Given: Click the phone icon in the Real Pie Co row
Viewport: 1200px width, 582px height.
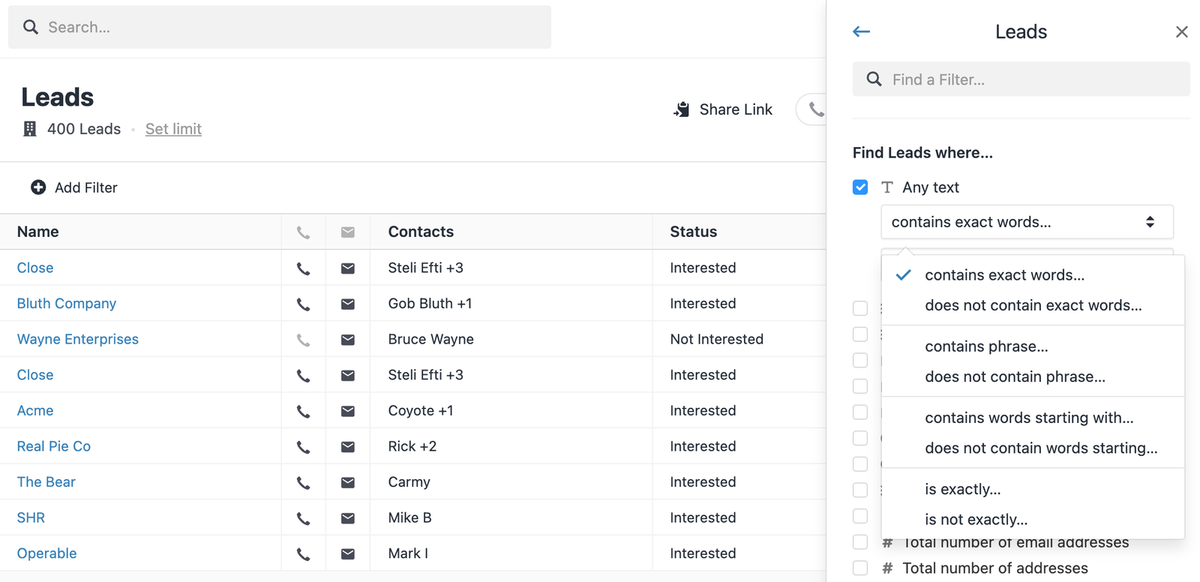Looking at the screenshot, I should click(x=303, y=447).
